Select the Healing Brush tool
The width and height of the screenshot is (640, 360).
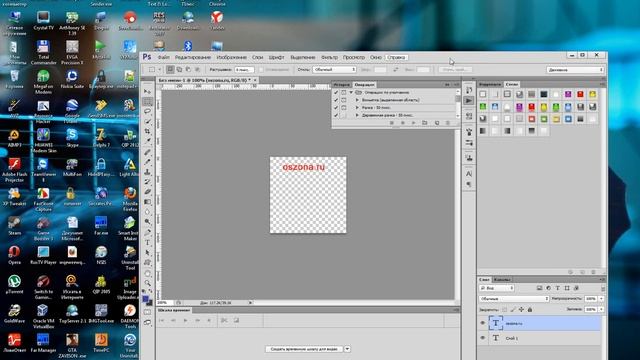[147, 152]
